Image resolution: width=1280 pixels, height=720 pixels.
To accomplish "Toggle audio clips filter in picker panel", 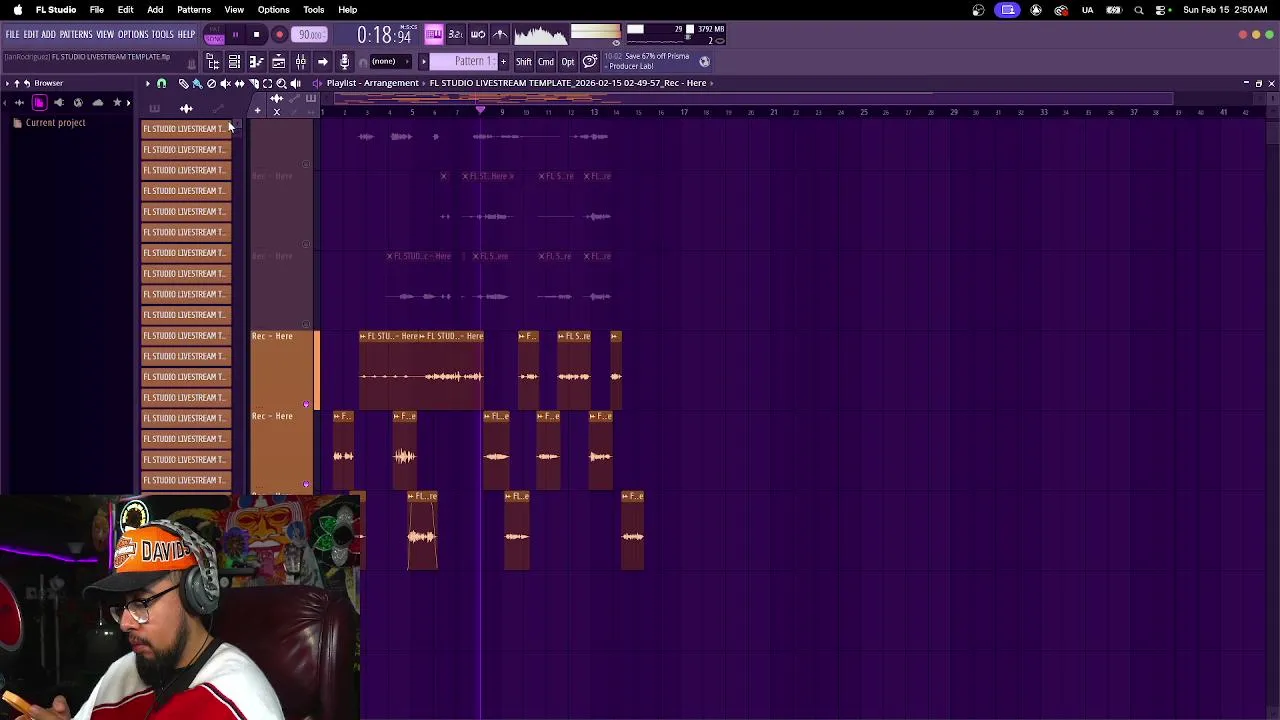I will point(186,108).
